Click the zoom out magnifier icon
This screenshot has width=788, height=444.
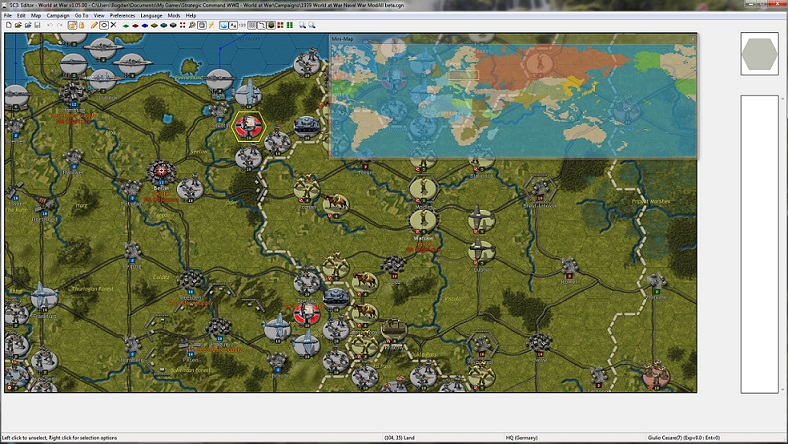(x=312, y=25)
